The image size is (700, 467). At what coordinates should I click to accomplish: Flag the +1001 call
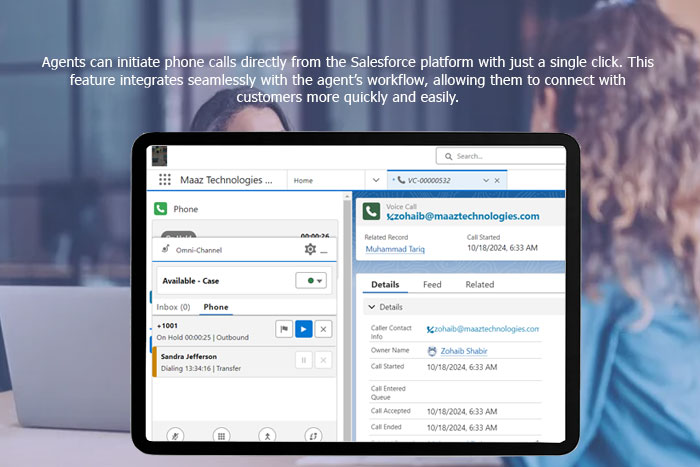pyautogui.click(x=284, y=329)
